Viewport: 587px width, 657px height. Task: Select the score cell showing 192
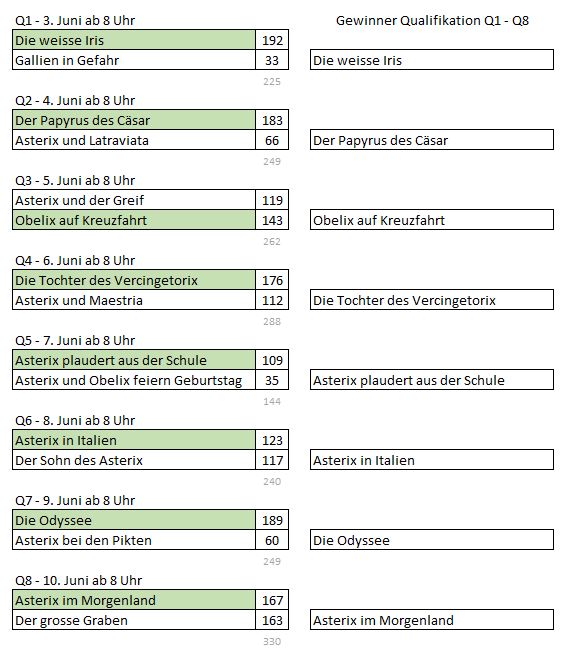click(272, 40)
